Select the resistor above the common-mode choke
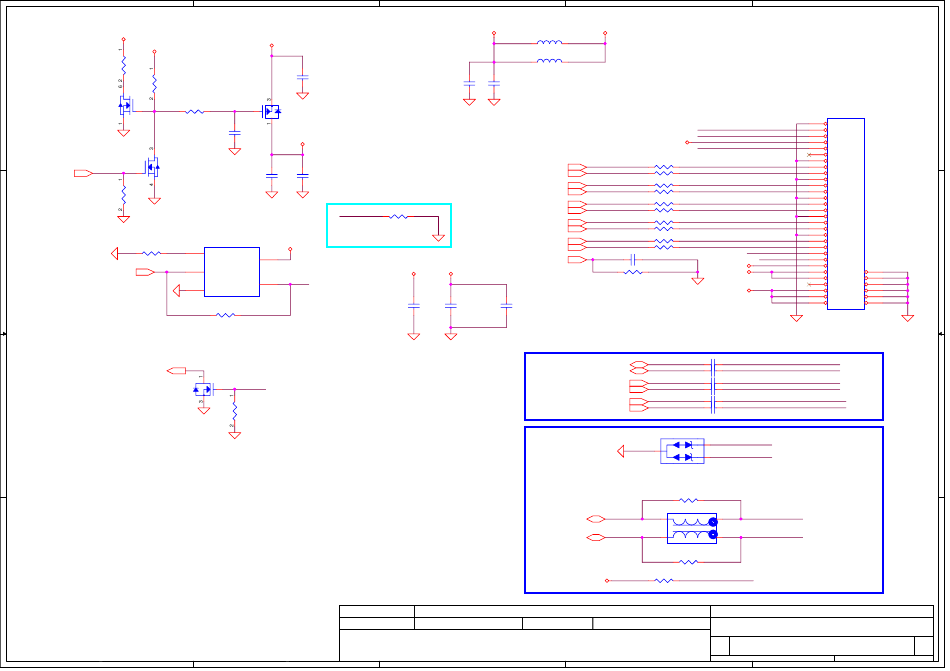 tap(688, 500)
